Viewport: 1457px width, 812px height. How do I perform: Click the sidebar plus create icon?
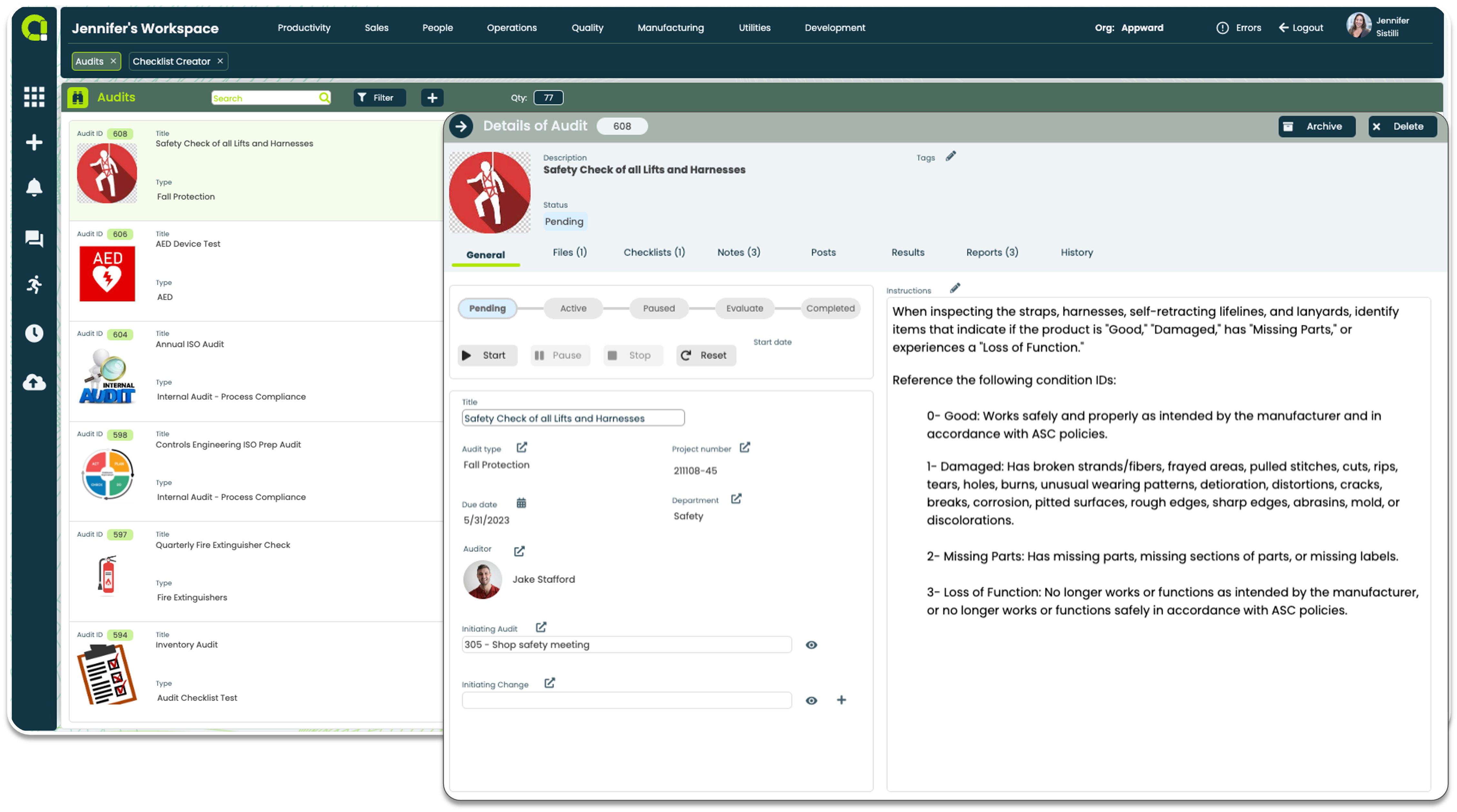[34, 142]
